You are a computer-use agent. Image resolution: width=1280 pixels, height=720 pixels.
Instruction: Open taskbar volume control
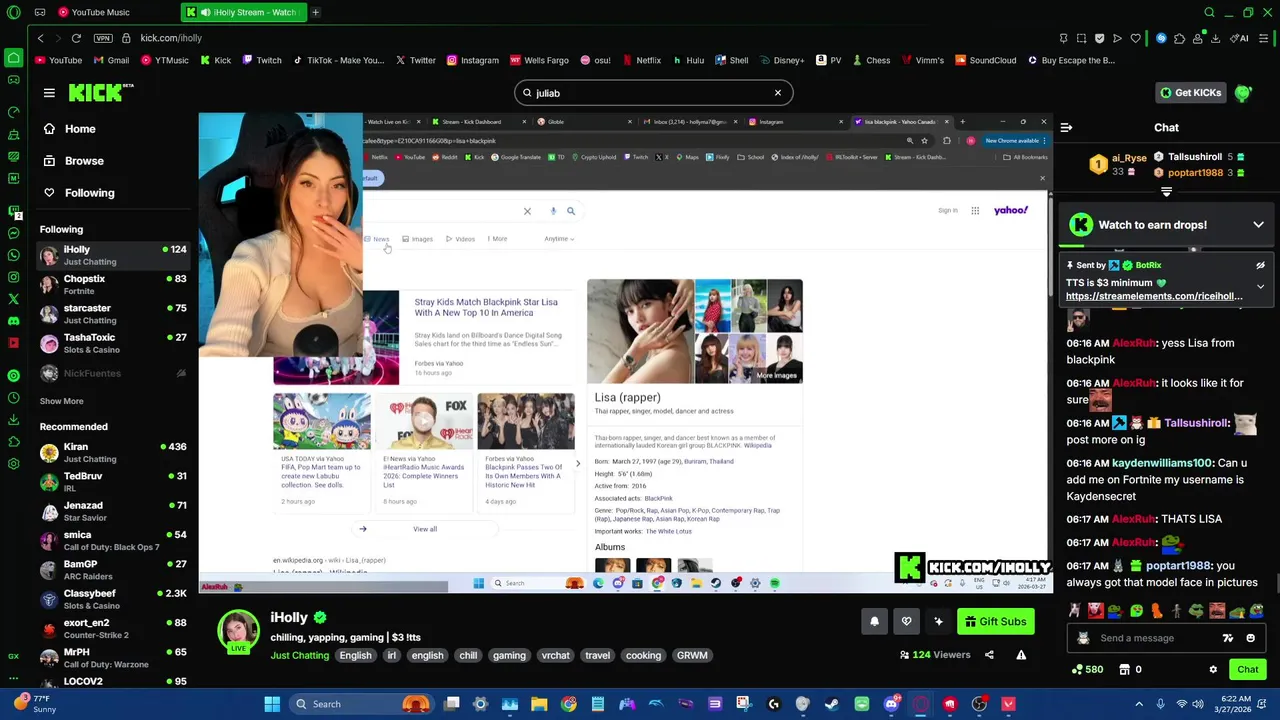click(x=1199, y=704)
